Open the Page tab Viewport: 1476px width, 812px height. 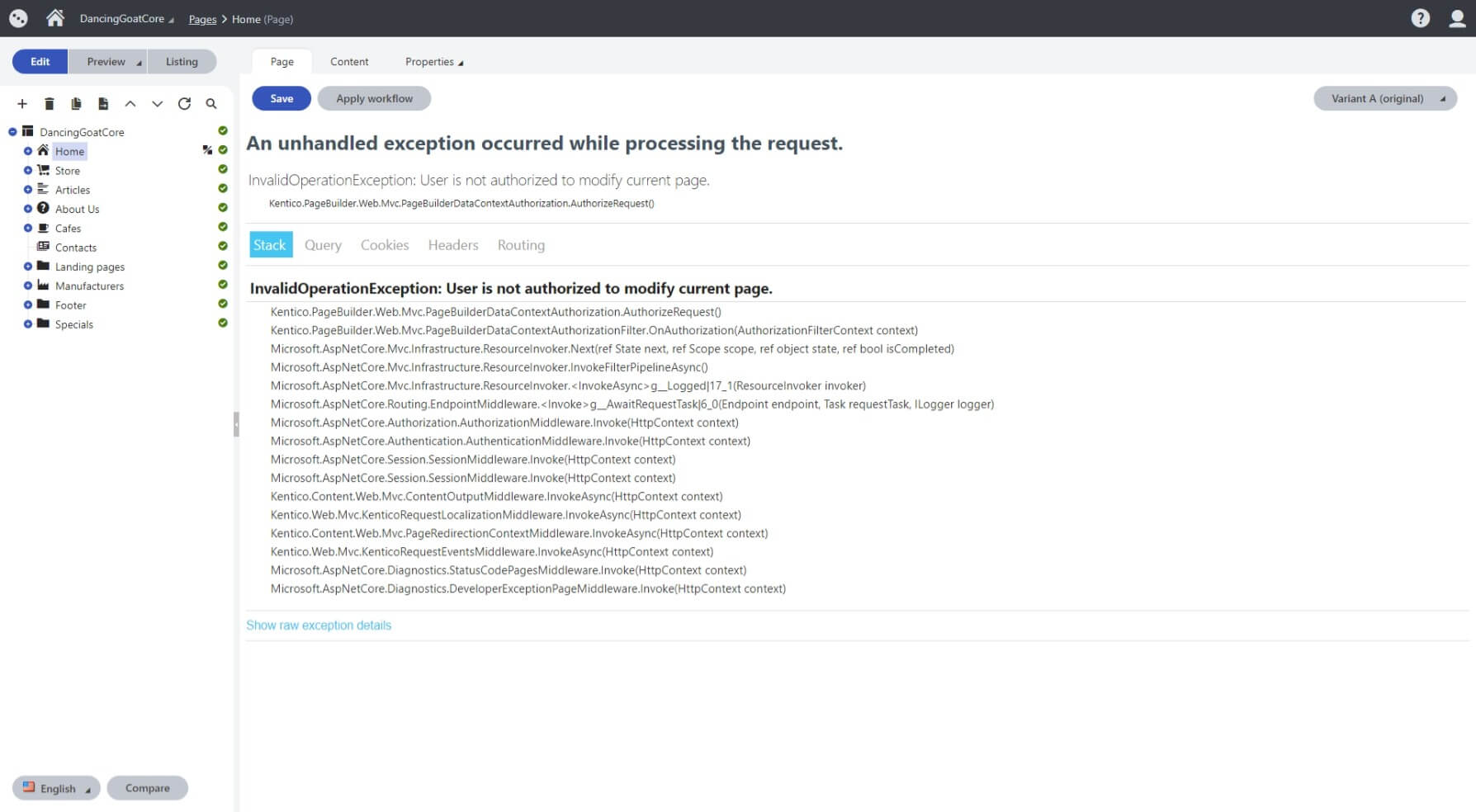(x=281, y=61)
